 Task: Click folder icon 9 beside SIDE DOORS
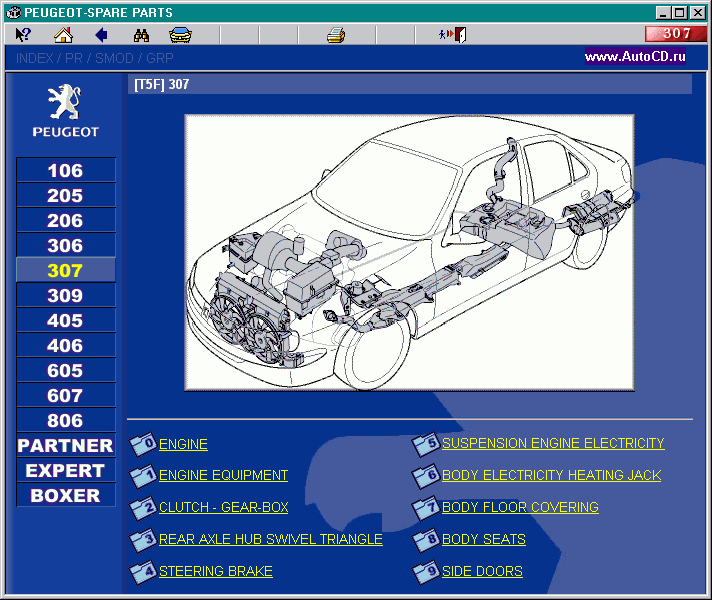[425, 571]
